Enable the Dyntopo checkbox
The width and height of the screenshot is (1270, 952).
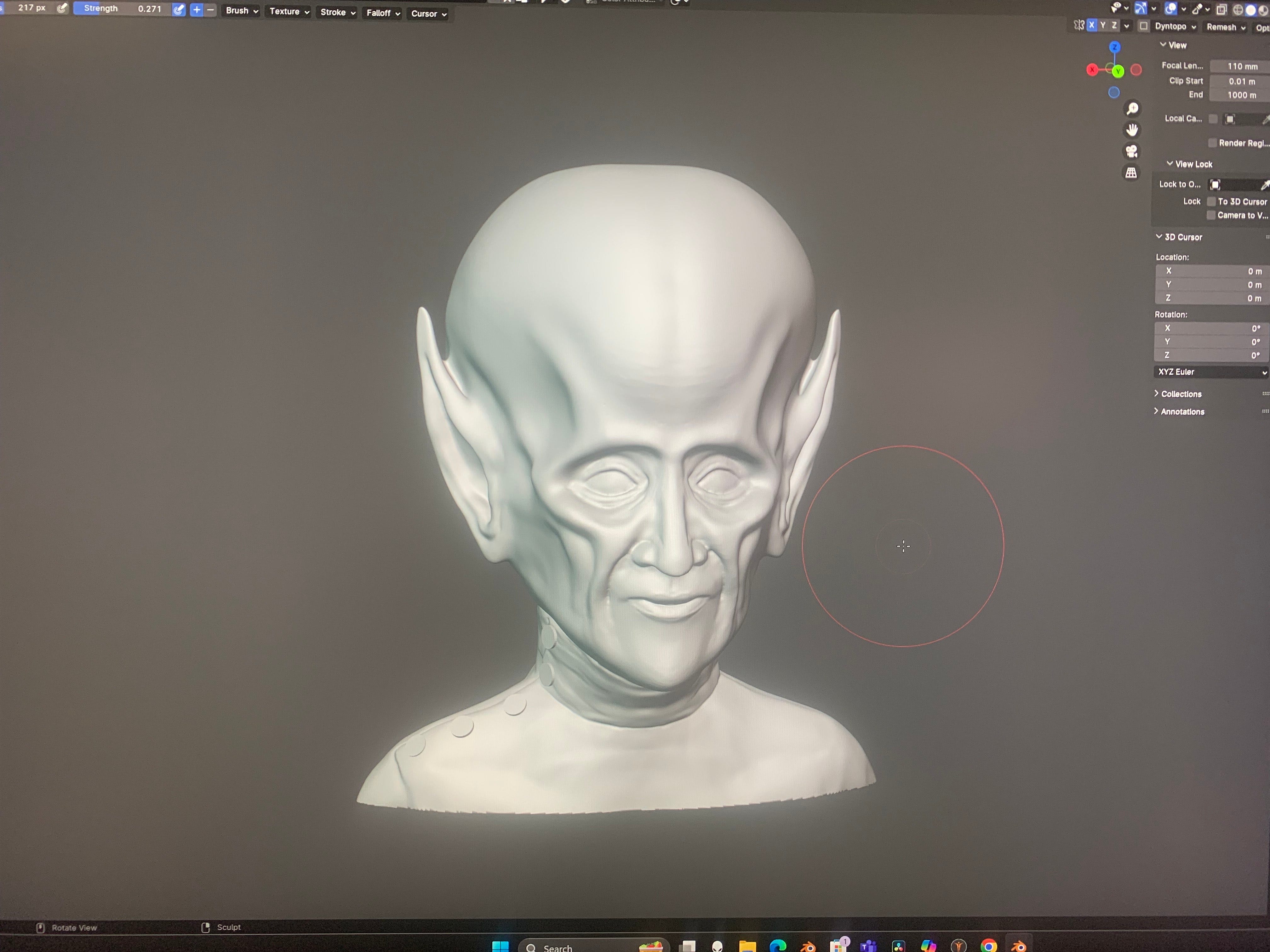[1143, 26]
